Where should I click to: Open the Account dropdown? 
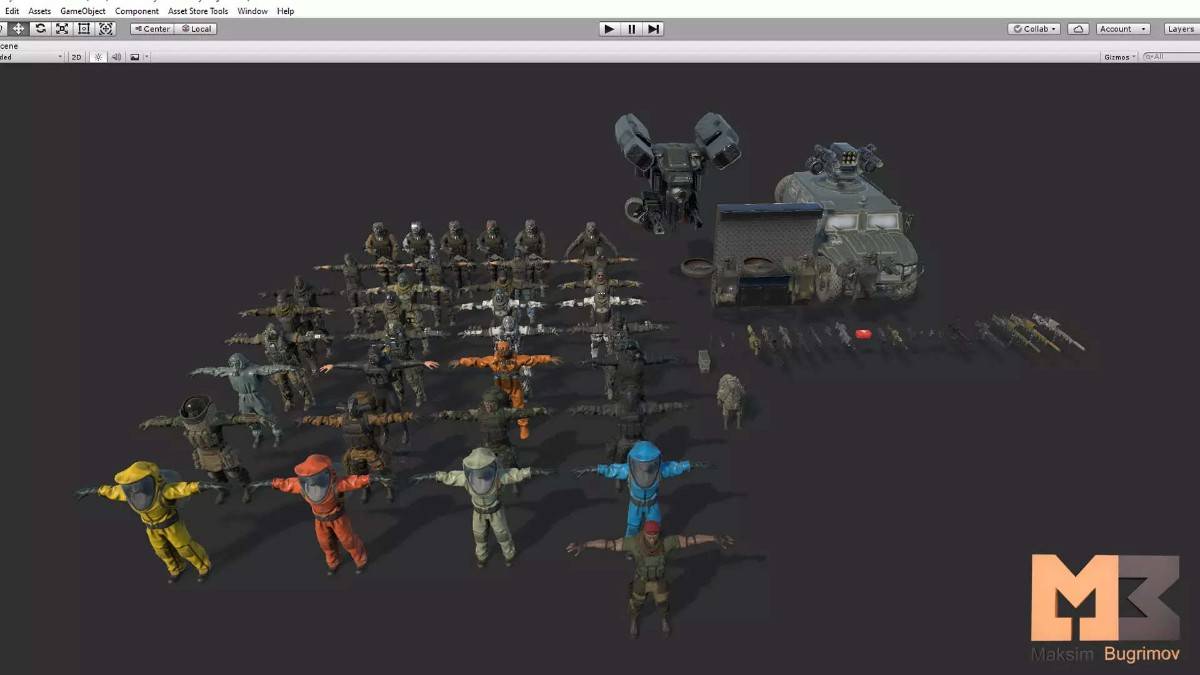coord(1123,29)
